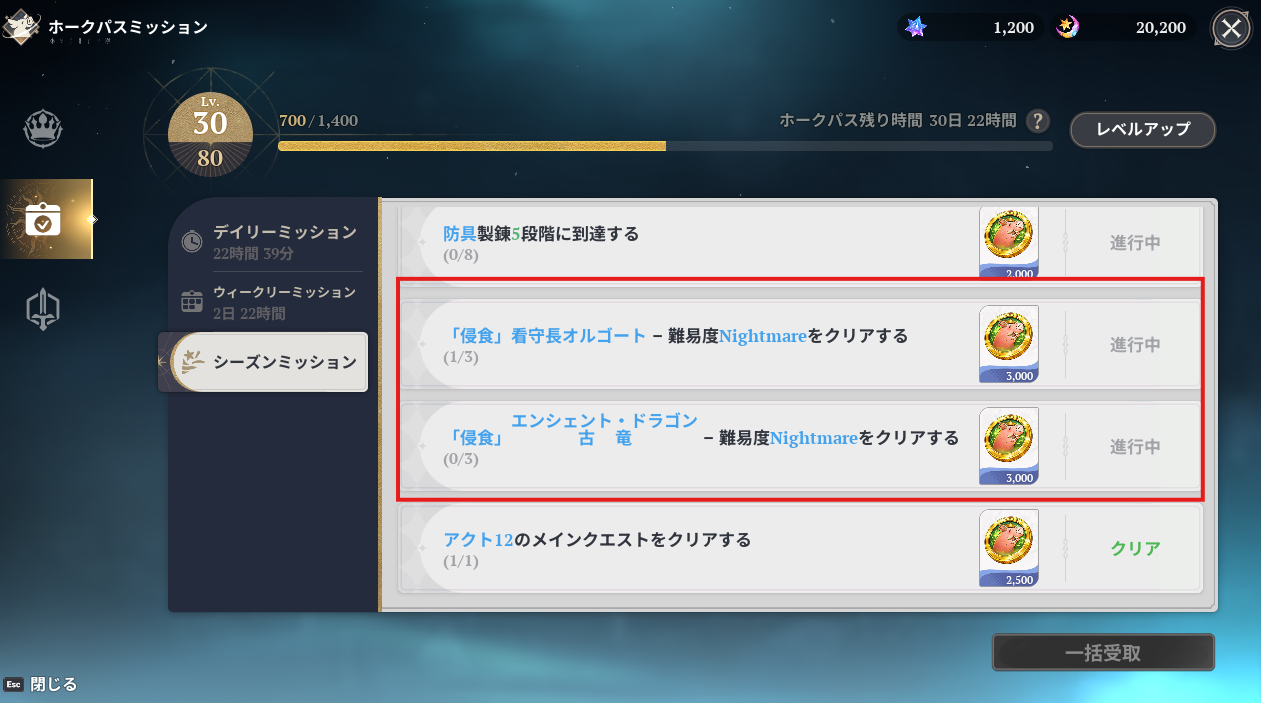Click the purple star currency icon
This screenshot has height=703, width=1261.
click(x=915, y=28)
